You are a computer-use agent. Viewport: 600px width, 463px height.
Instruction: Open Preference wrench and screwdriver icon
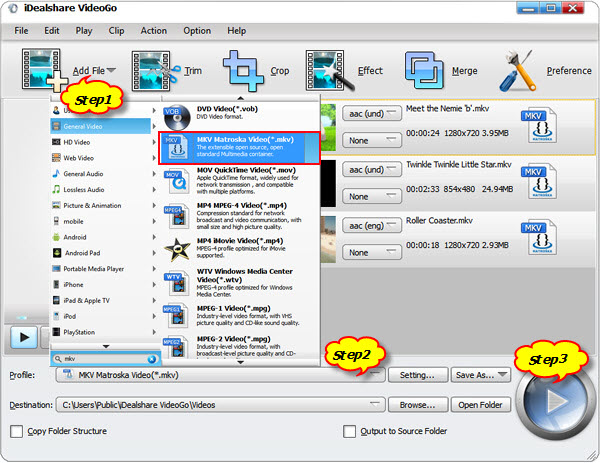pos(518,70)
